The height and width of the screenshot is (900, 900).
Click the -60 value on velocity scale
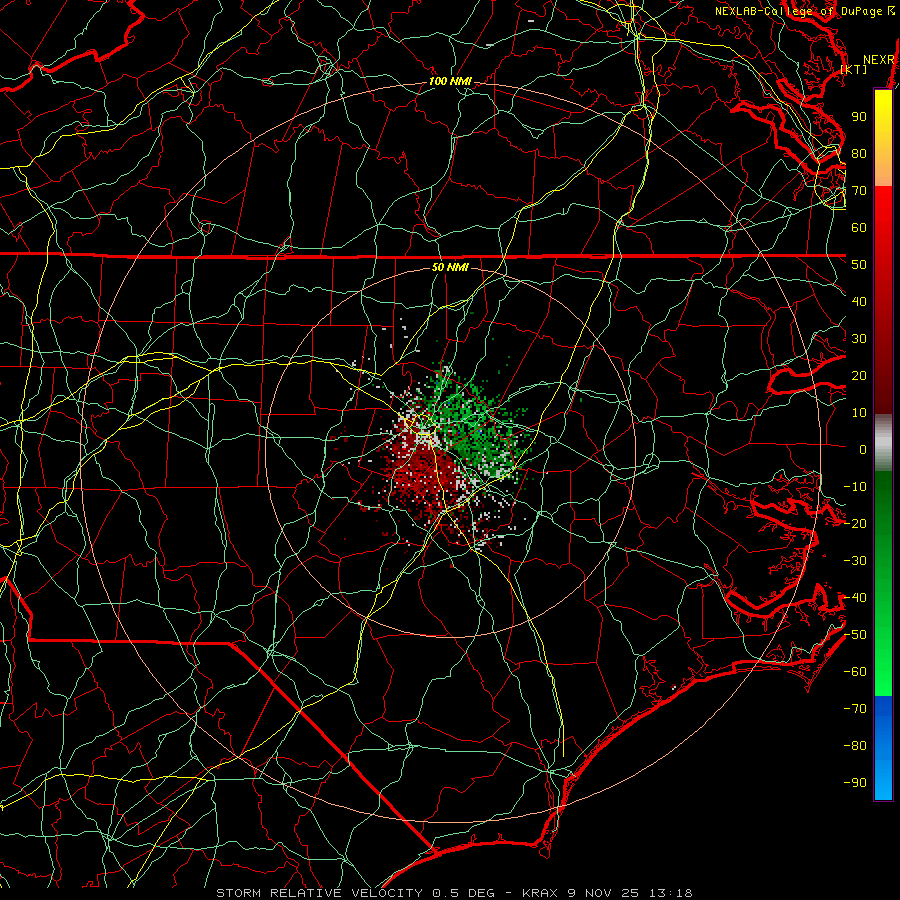(855, 672)
